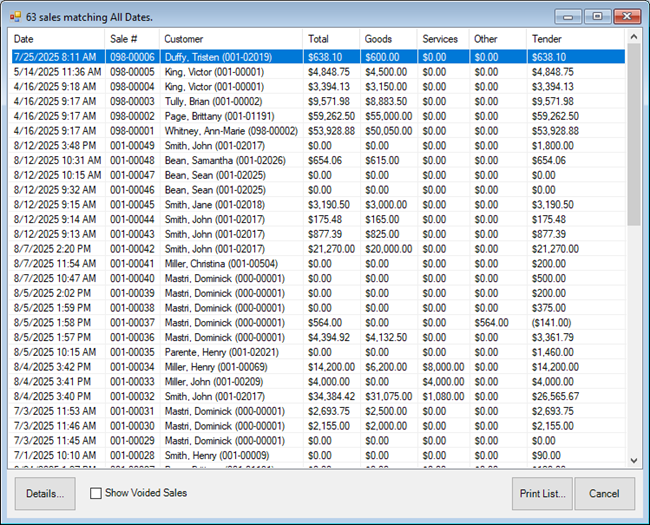
Task: Select the Tully, Brian (001-00002) row
Action: (x=318, y=101)
